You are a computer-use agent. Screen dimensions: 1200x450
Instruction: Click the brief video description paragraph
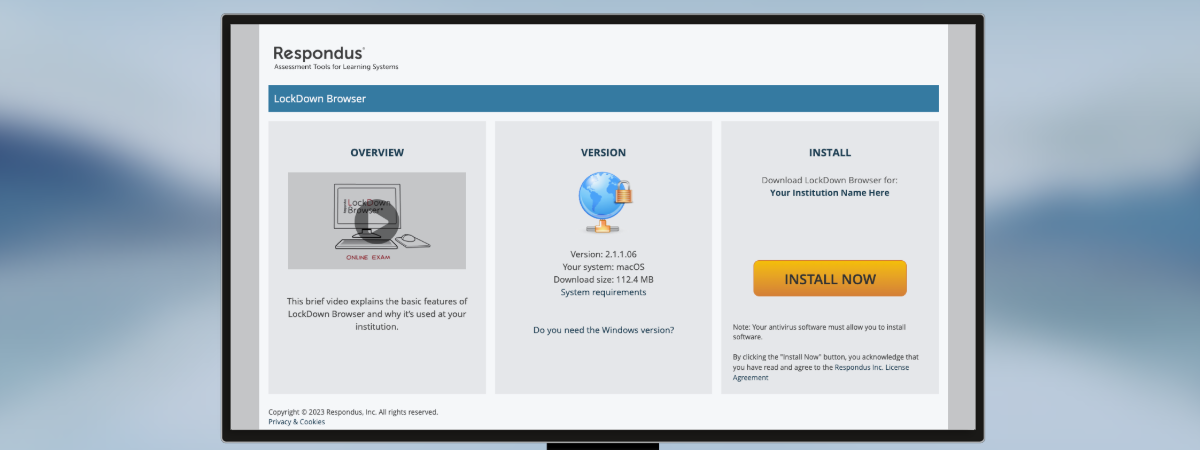tap(377, 313)
